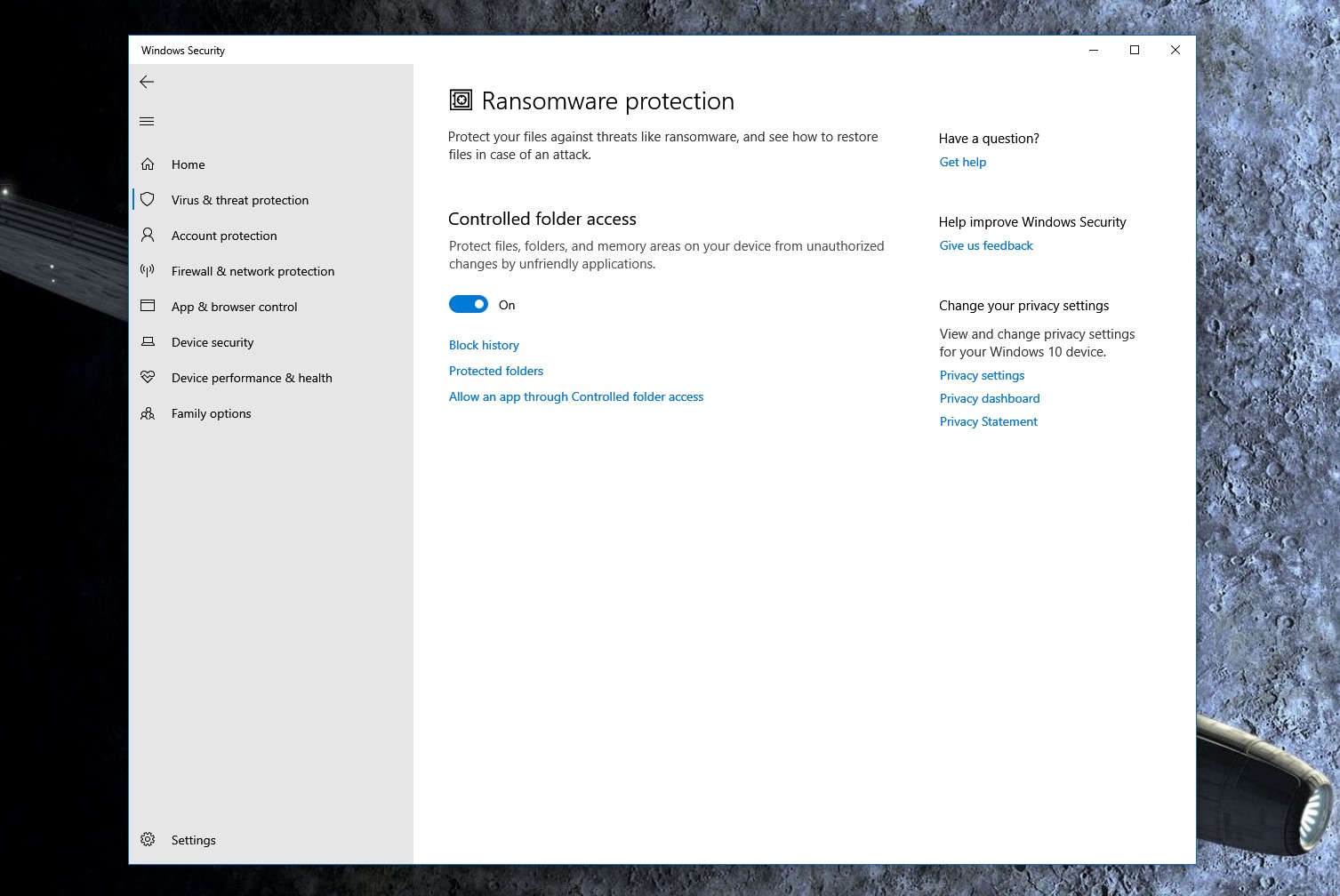This screenshot has height=896, width=1340.
Task: Click the Firewall & network antenna icon
Action: point(148,271)
